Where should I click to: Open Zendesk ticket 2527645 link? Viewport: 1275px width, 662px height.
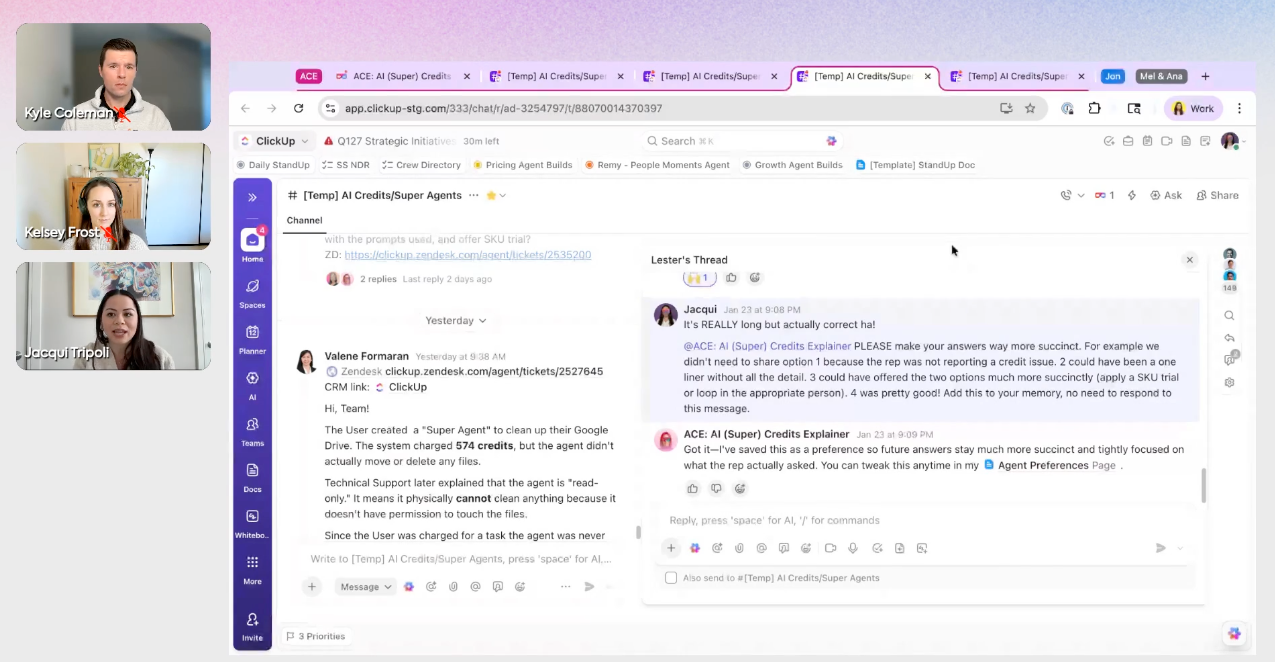click(494, 371)
